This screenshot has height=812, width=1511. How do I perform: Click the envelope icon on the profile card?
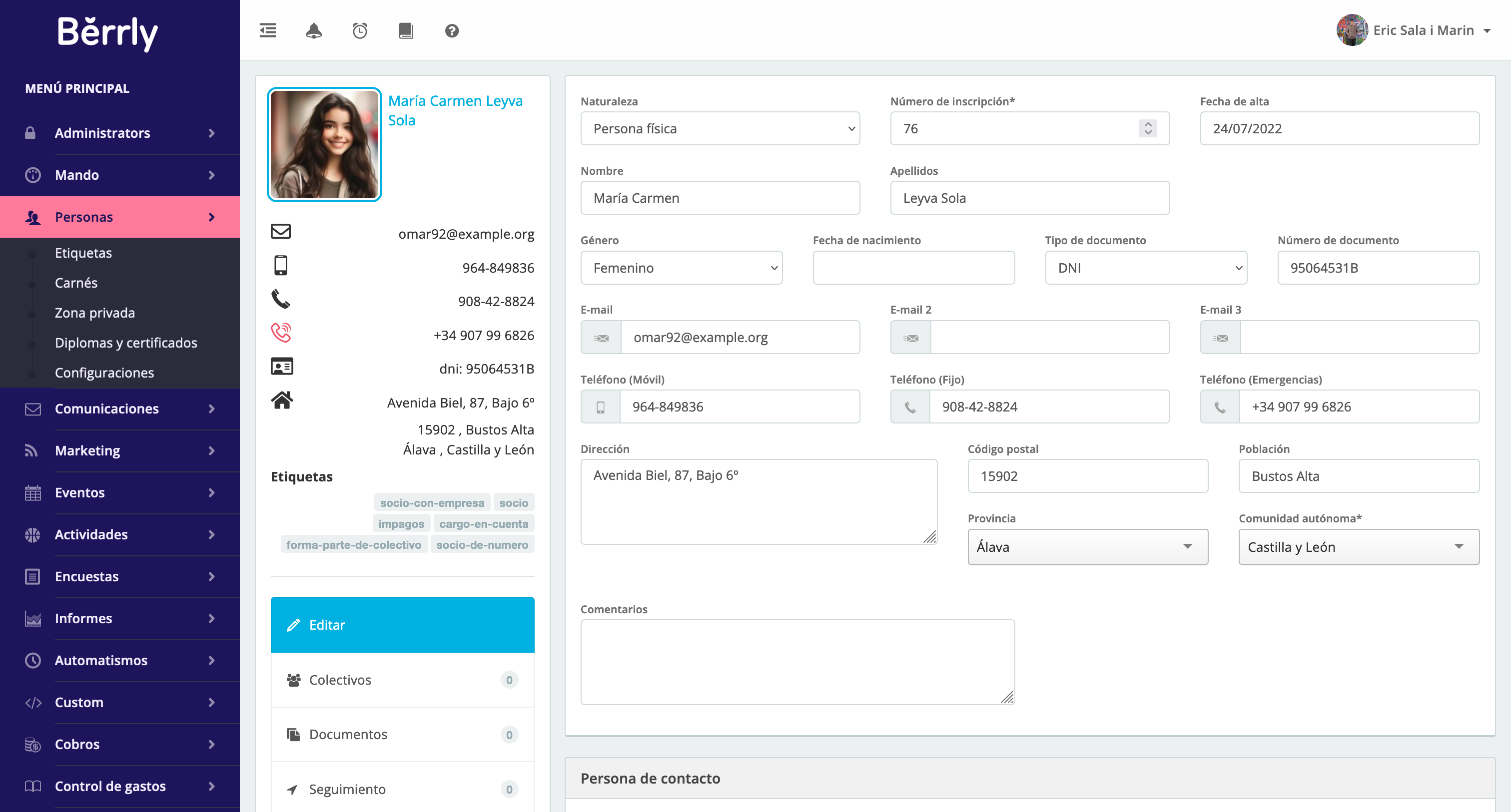281,232
